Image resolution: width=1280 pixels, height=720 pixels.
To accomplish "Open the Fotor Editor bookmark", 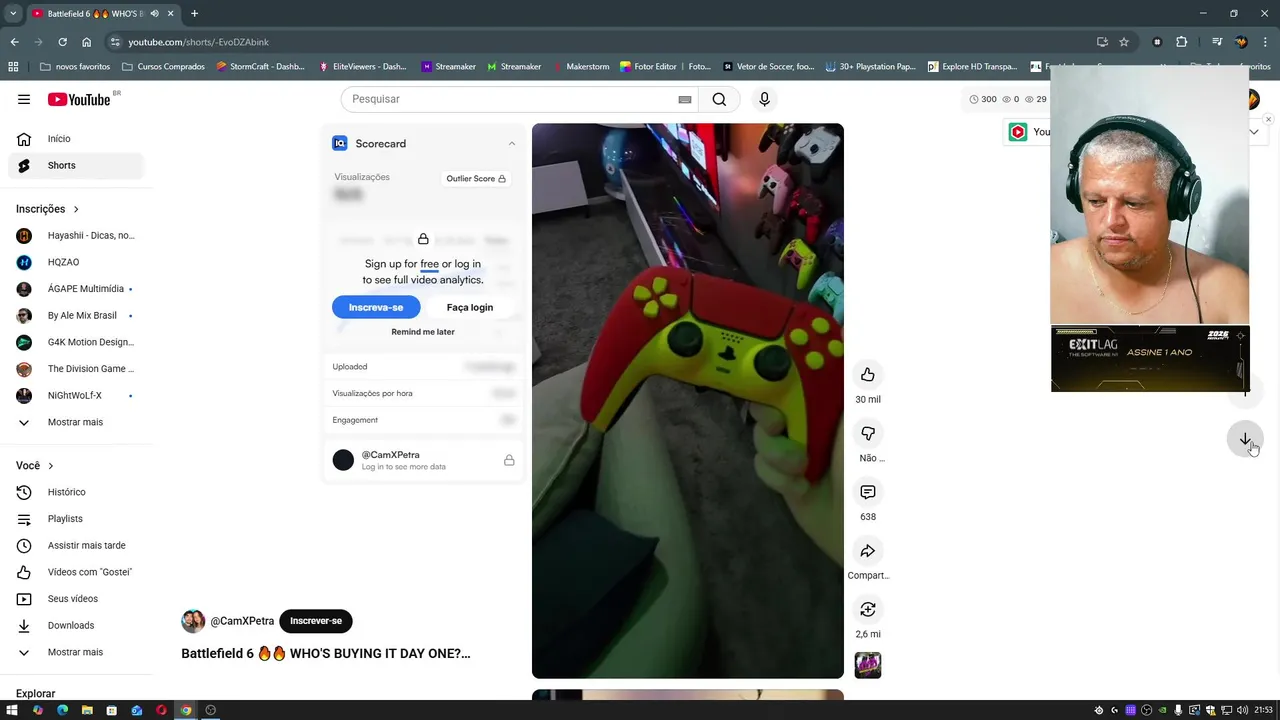I will click(665, 66).
